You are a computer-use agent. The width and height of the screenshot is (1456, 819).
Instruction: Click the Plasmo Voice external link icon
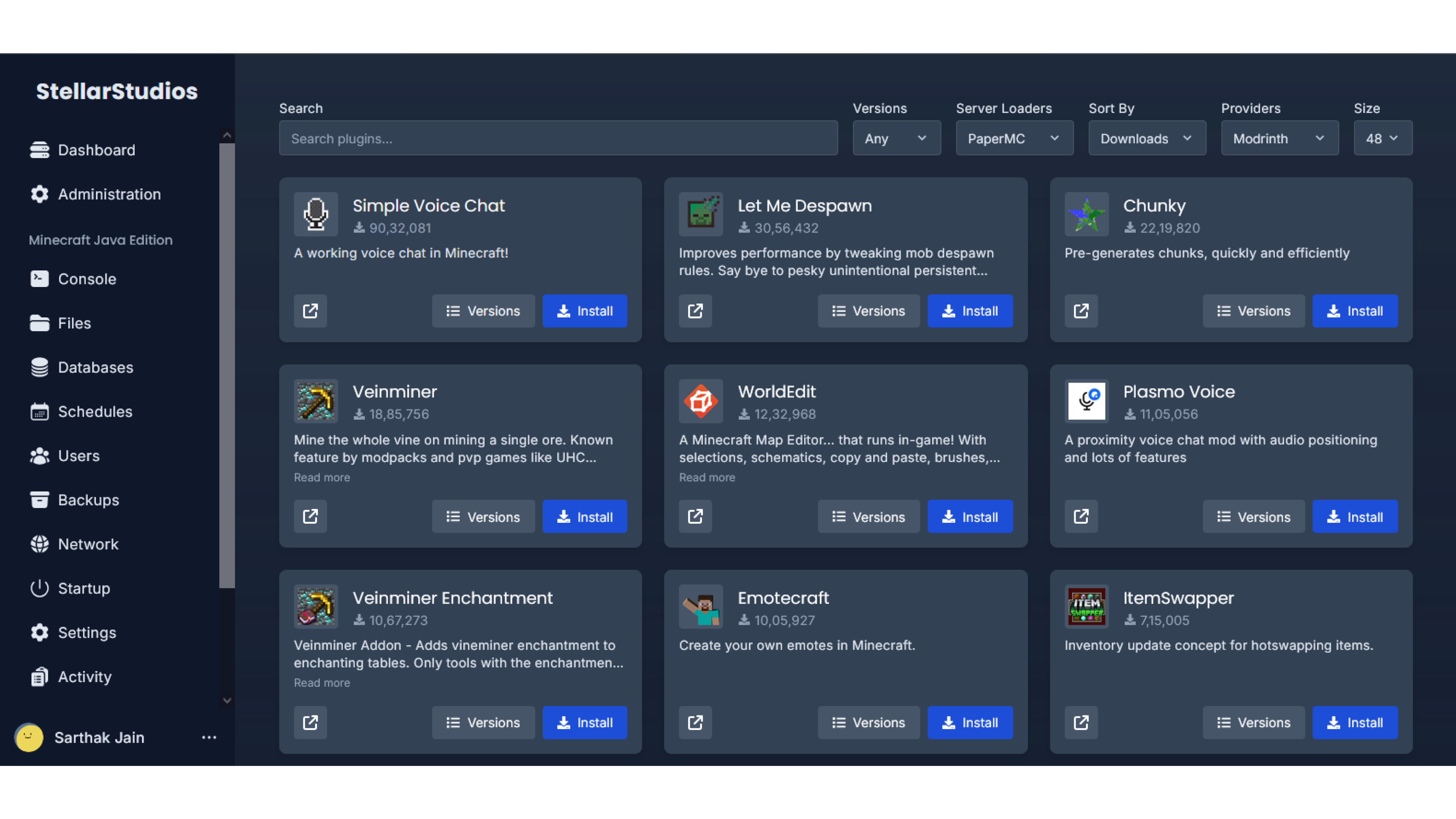(1081, 516)
